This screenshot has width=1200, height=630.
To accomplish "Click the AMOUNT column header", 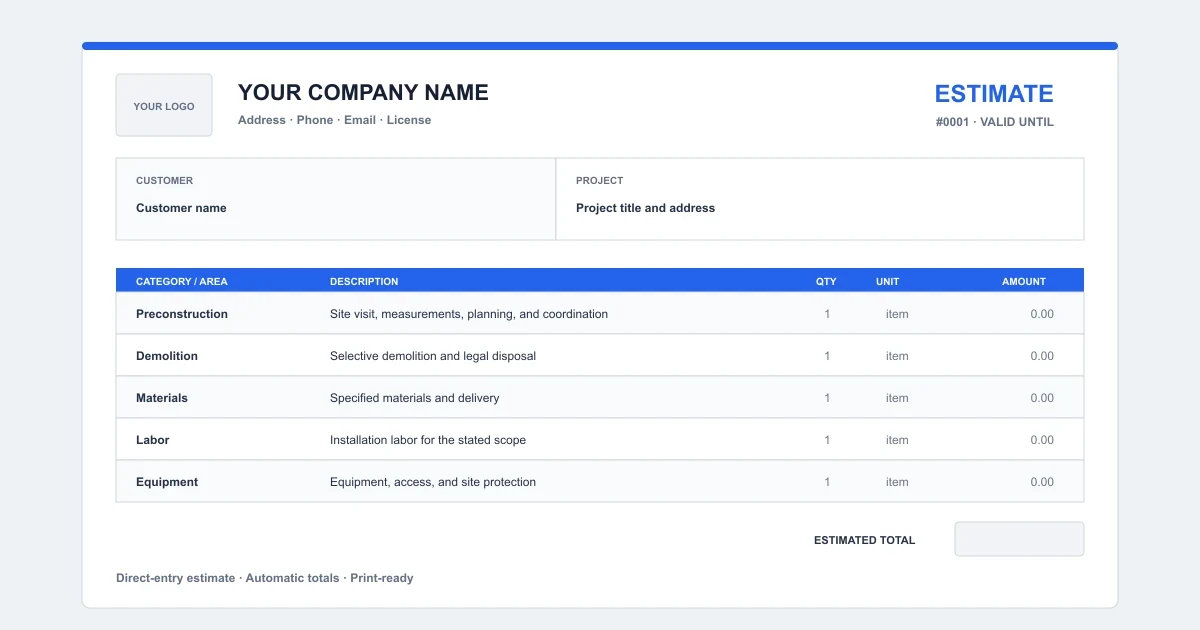I will click(x=1024, y=282).
